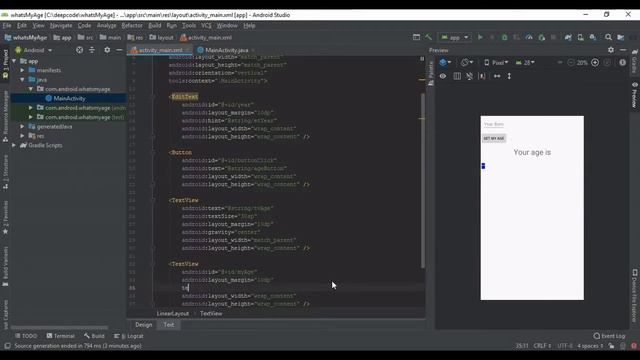
Task: Open the Logcat tool window
Action: [129, 336]
